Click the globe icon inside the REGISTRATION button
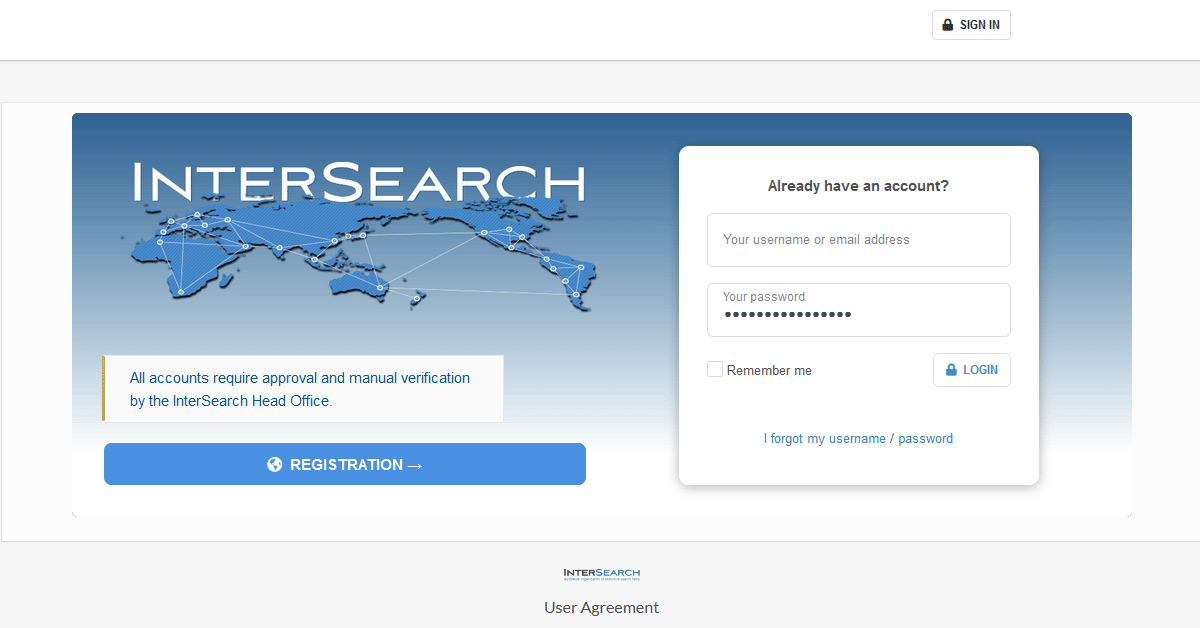The width and height of the screenshot is (1200, 628). (274, 463)
